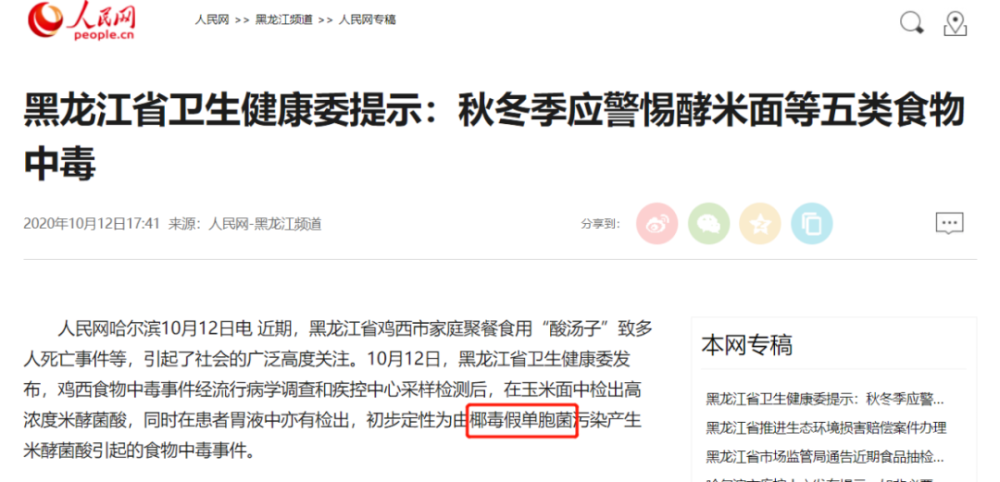Open sidebar link 黑龙江省市场监管局通告近期食品抽检
The height and width of the screenshot is (482, 1000).
click(825, 456)
